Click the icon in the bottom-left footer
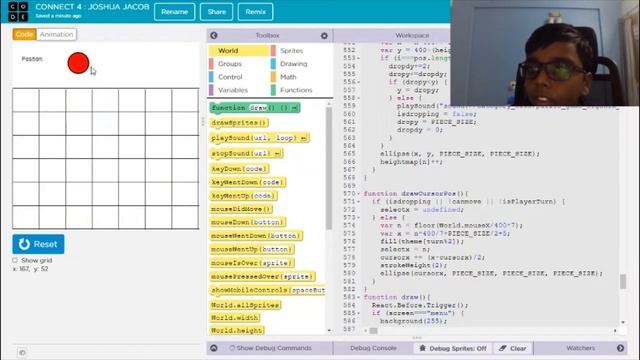The width and height of the screenshot is (640, 360). pos(22,352)
